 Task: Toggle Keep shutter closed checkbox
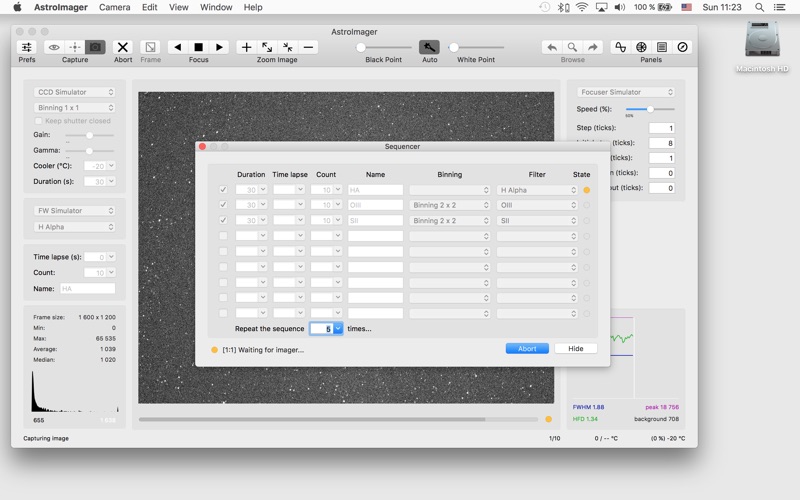point(38,121)
